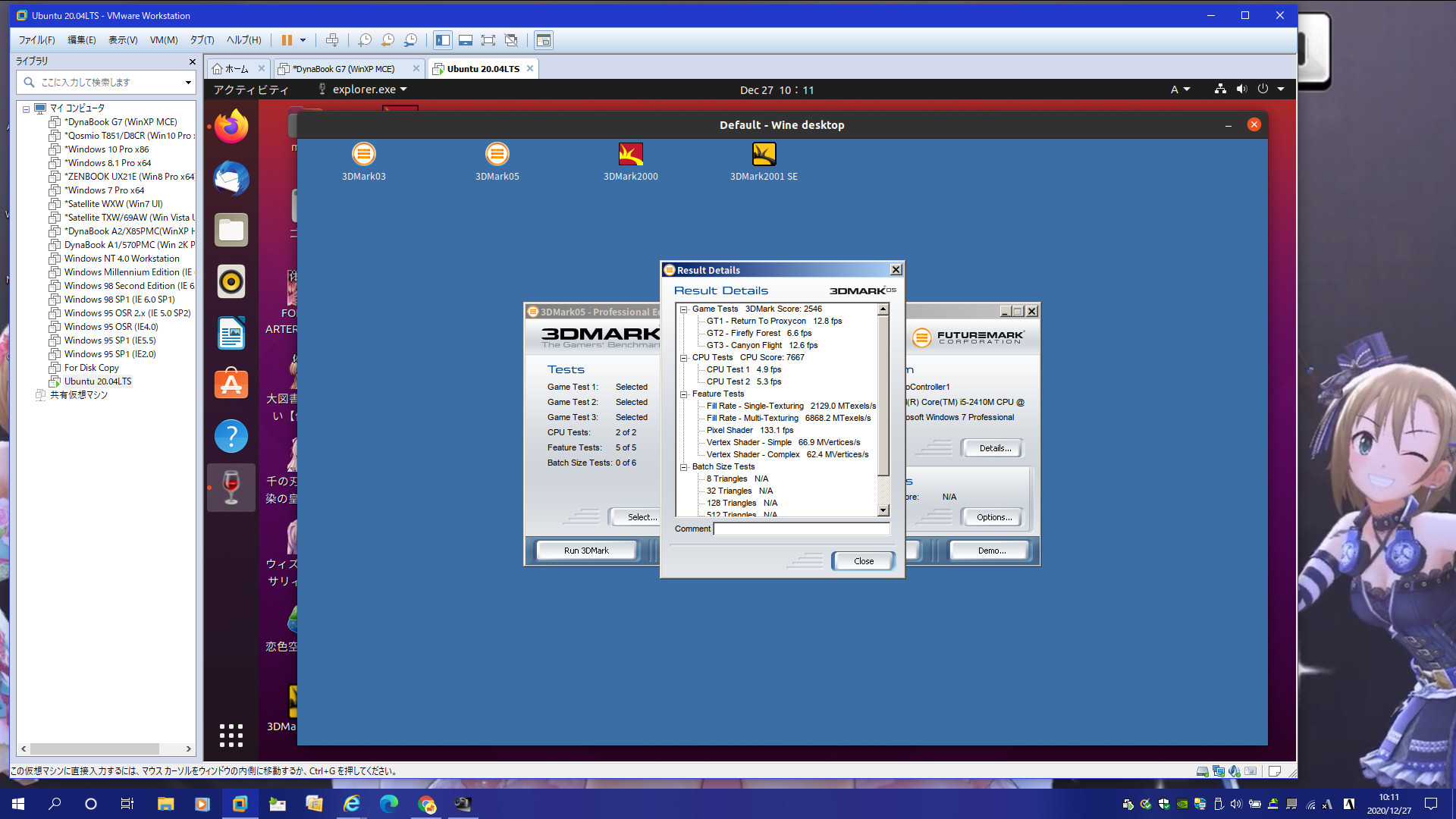This screenshot has width=1456, height=819.
Task: Collapse the Feature Tests node in Result Details
Action: [683, 394]
